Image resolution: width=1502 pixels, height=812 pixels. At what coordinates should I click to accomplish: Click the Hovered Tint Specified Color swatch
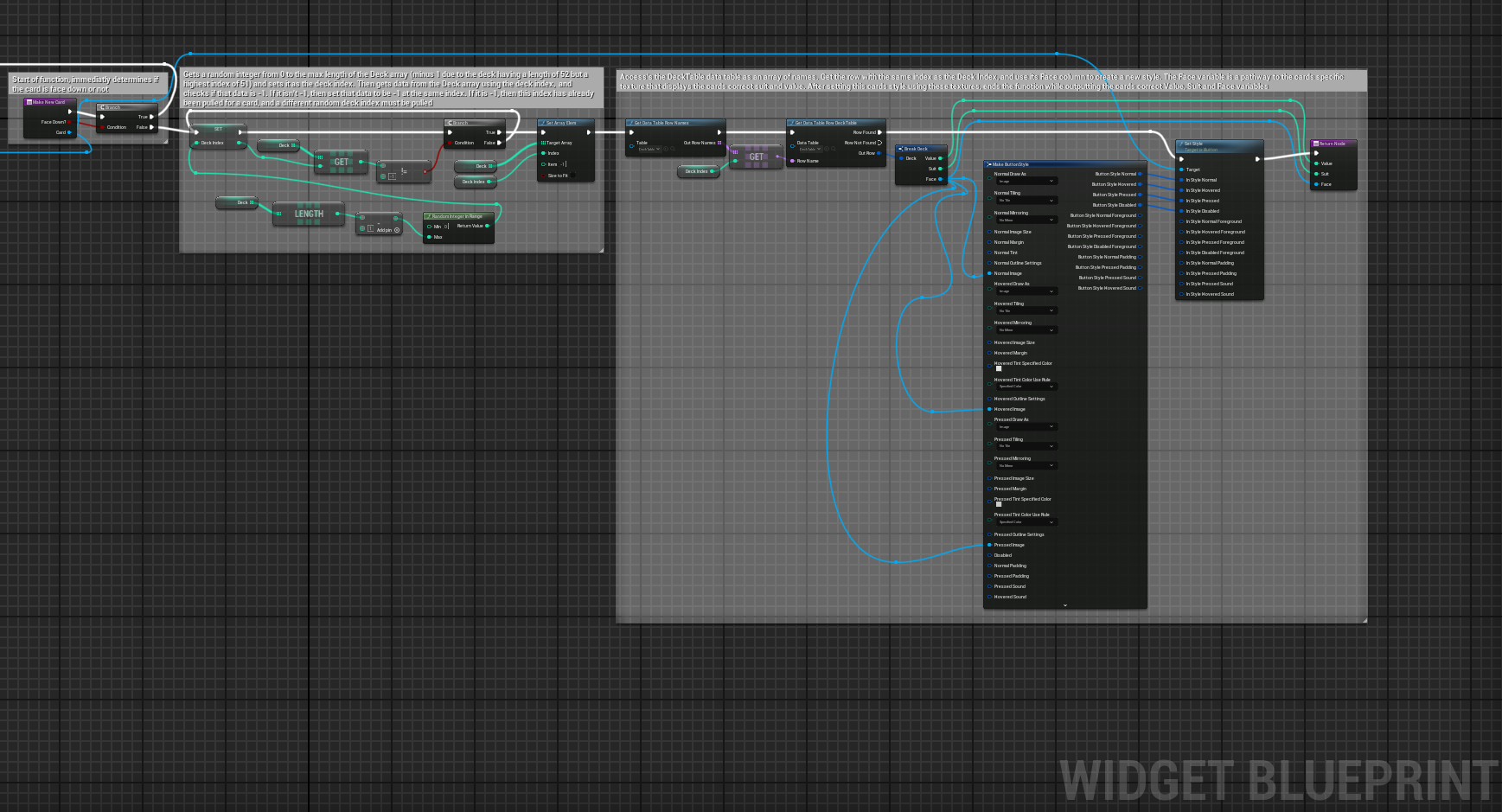click(x=999, y=369)
